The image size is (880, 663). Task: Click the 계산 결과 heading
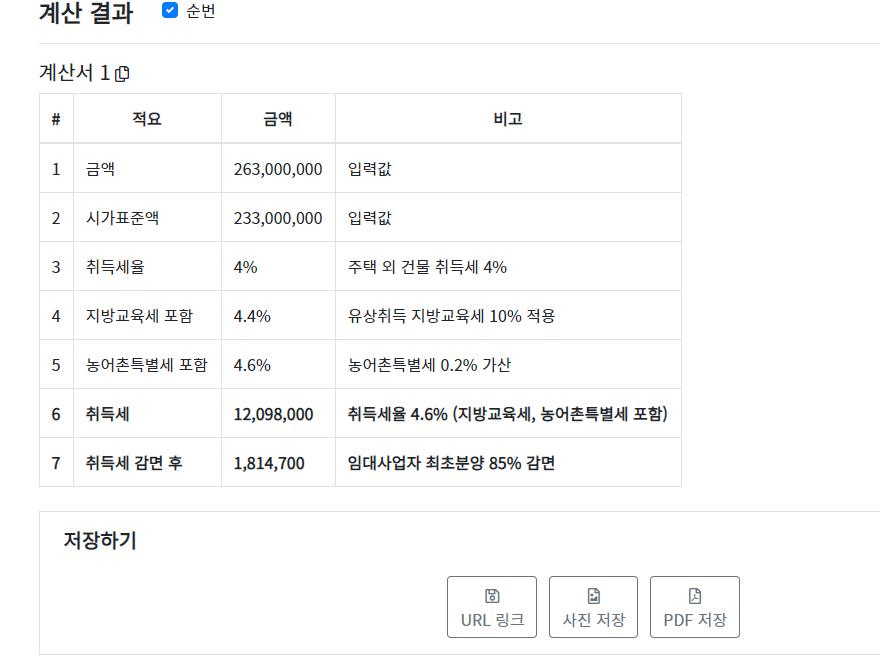(x=86, y=12)
